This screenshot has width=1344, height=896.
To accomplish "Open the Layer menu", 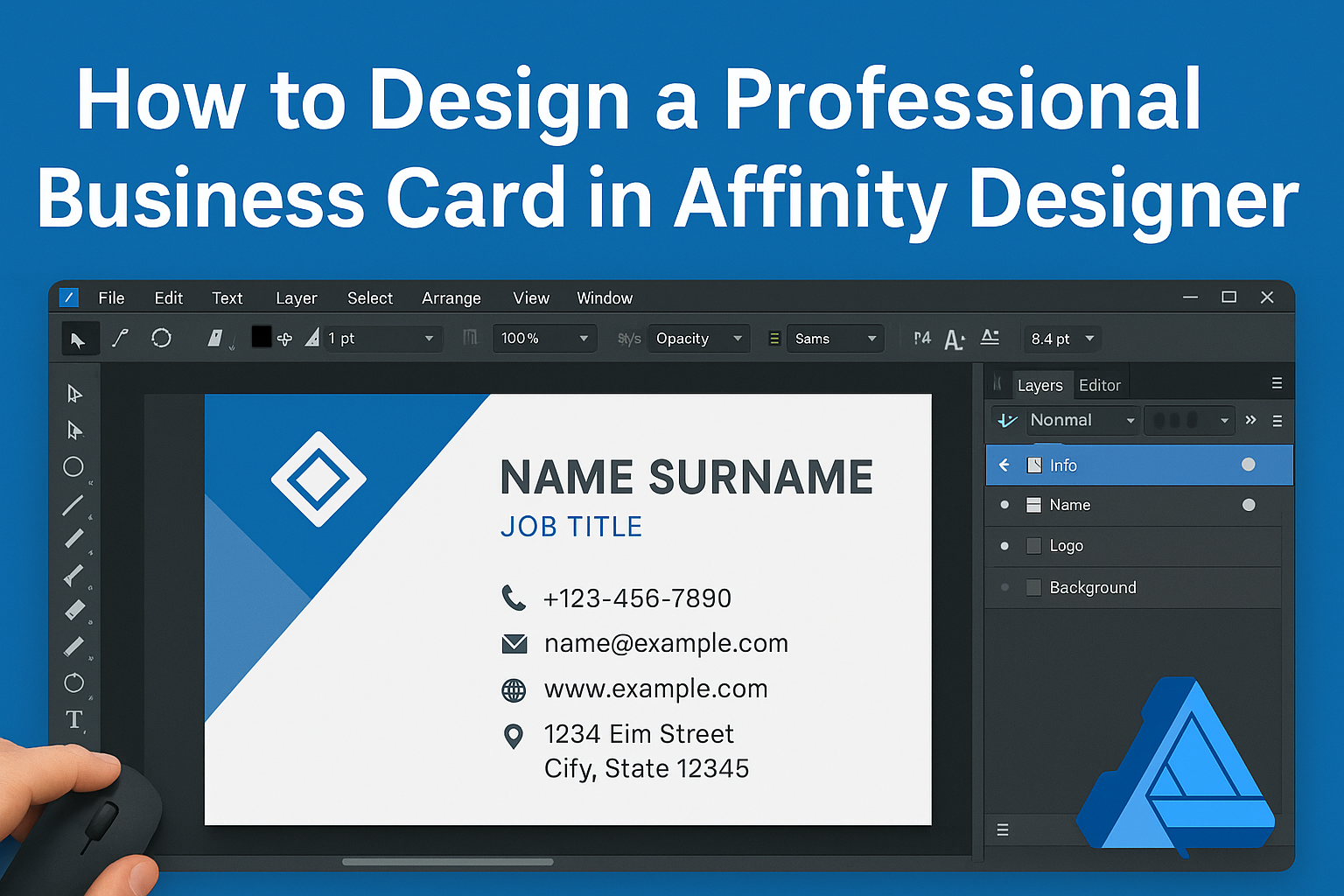I will 297,298.
